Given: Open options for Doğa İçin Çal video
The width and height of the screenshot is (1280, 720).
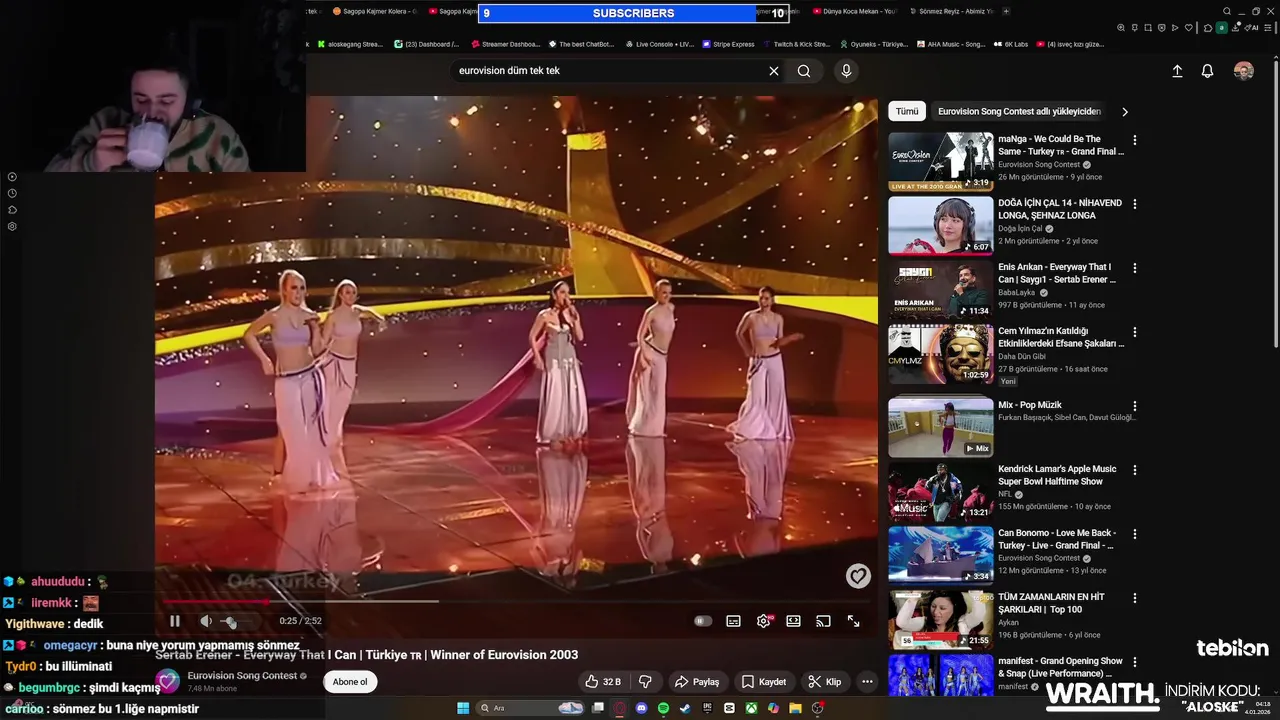Looking at the screenshot, I should [1134, 204].
